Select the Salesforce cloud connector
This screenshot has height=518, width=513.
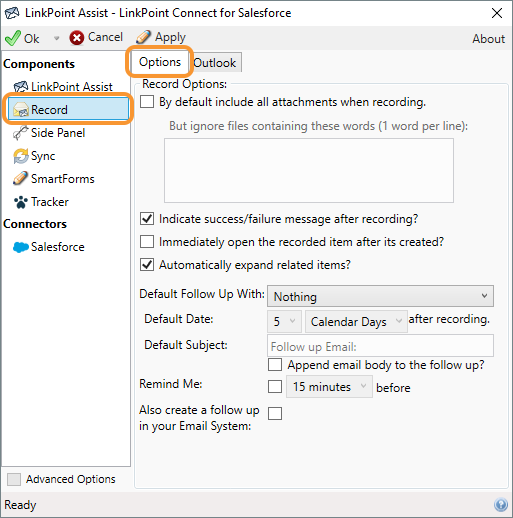click(49, 247)
